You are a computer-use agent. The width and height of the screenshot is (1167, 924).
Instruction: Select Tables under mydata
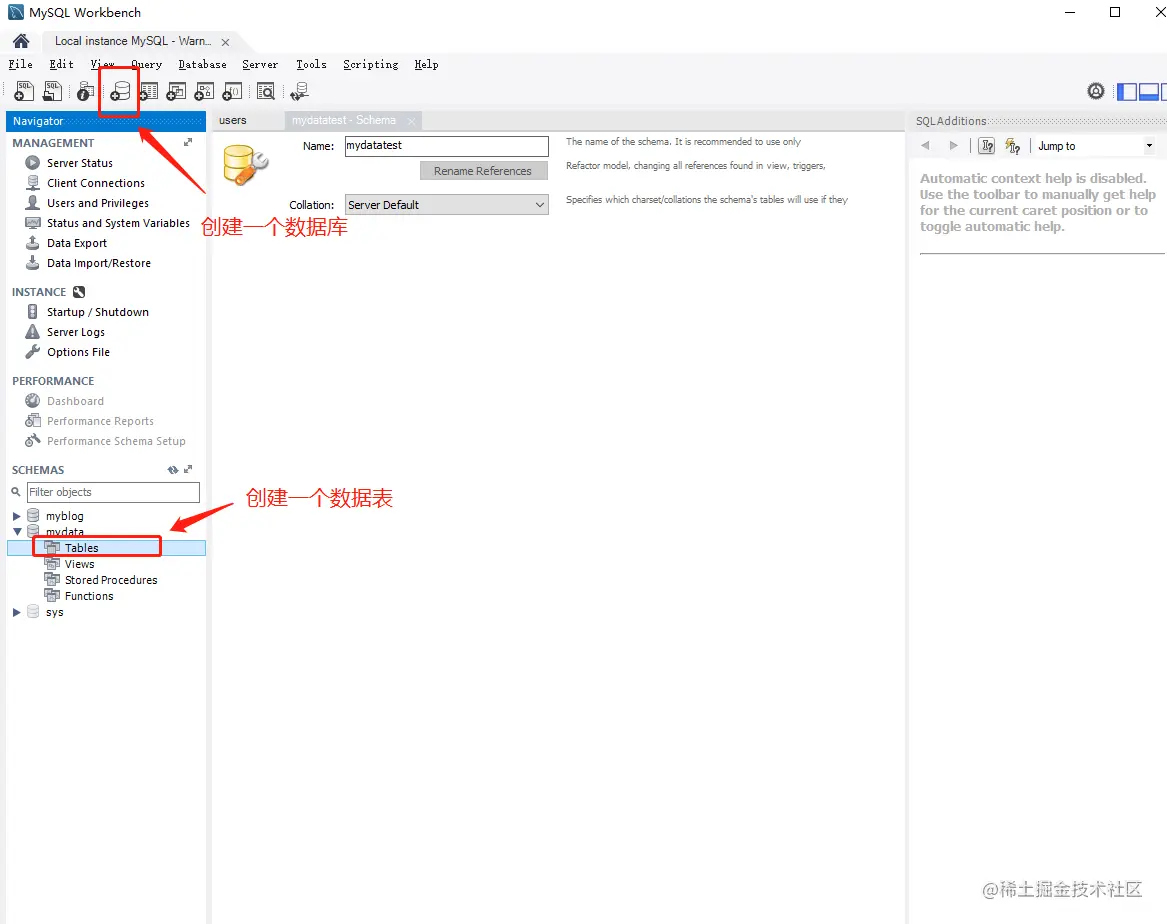81,548
